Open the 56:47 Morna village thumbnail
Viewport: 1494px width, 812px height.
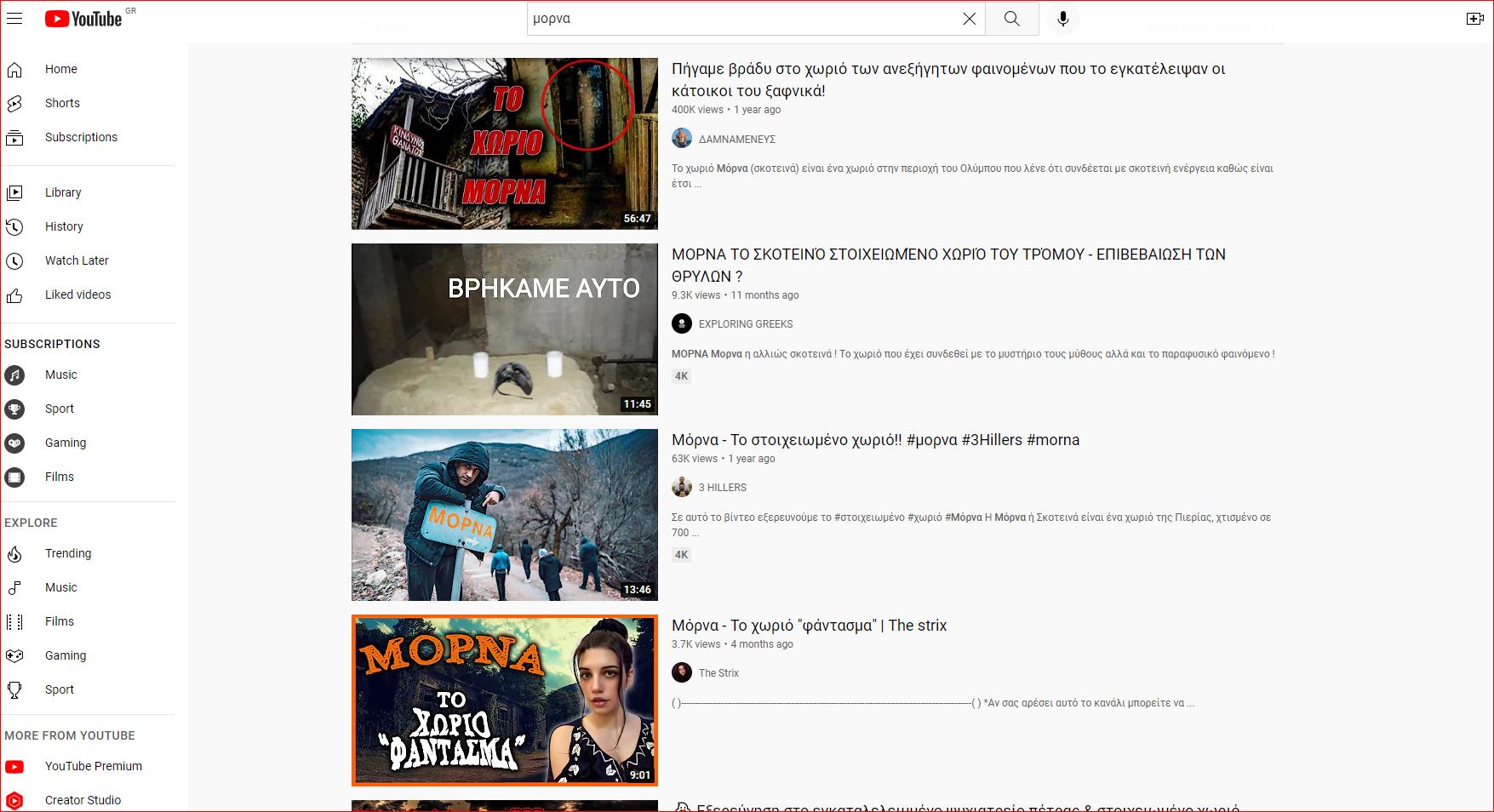click(x=504, y=144)
